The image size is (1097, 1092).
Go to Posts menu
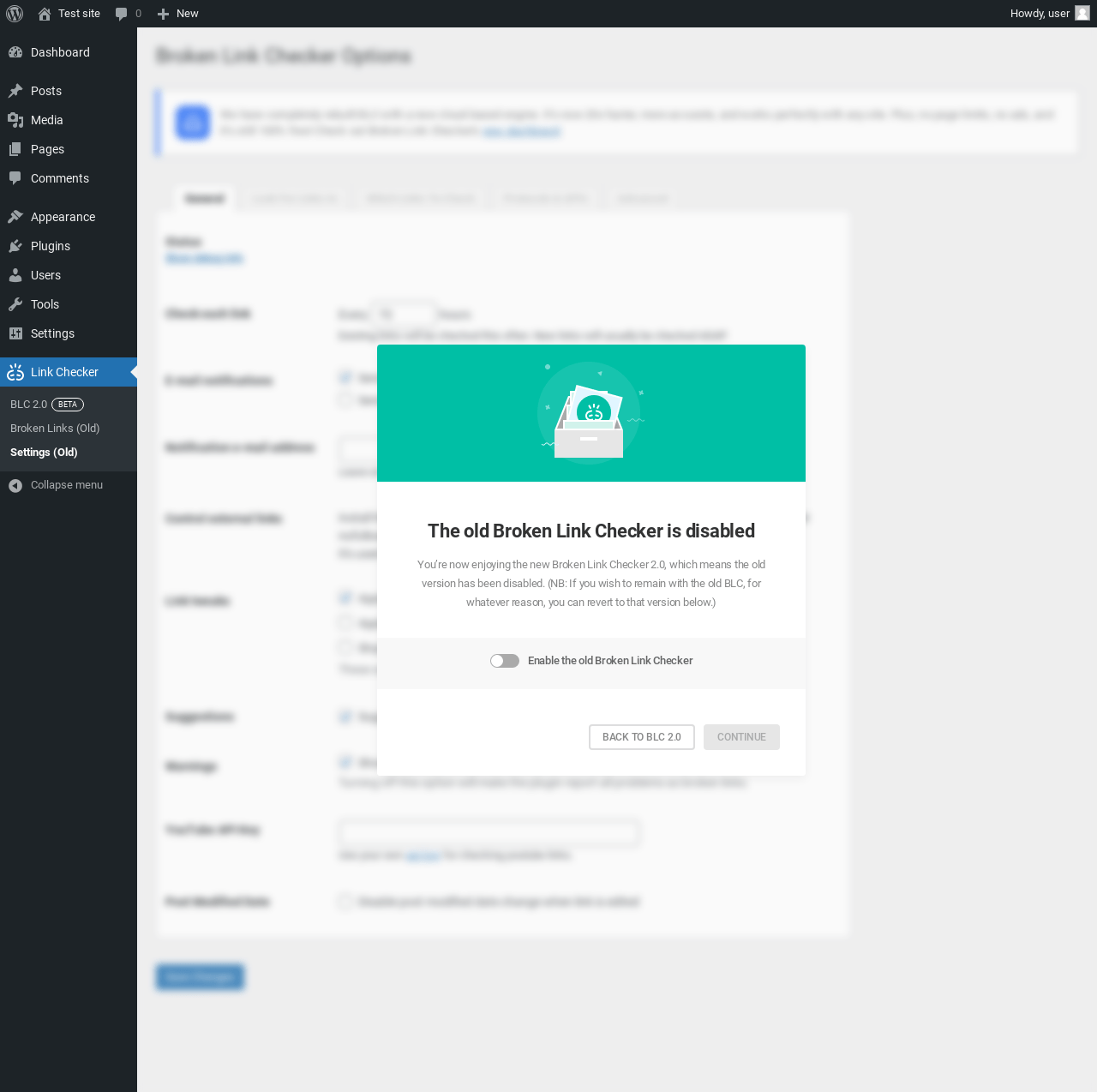pos(69,91)
